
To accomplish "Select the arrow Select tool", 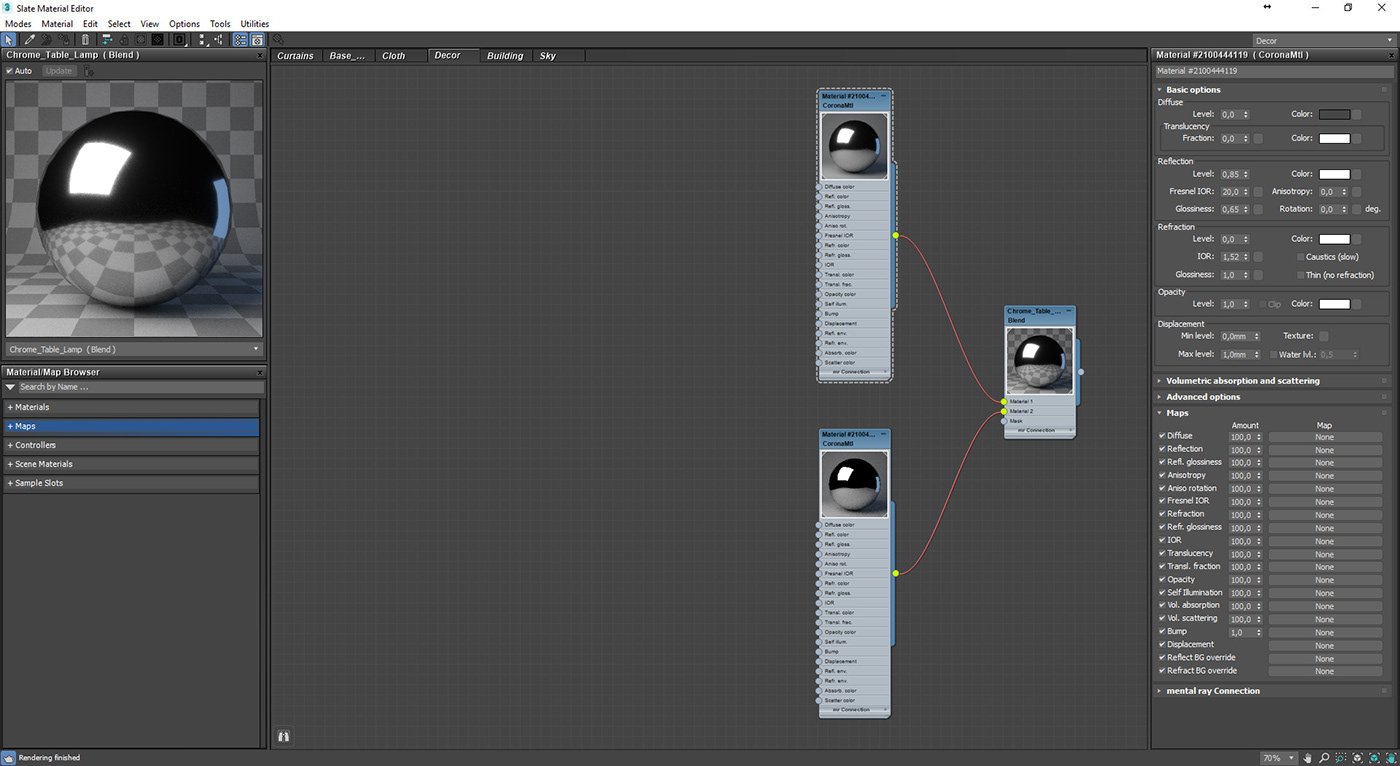I will click(x=10, y=40).
